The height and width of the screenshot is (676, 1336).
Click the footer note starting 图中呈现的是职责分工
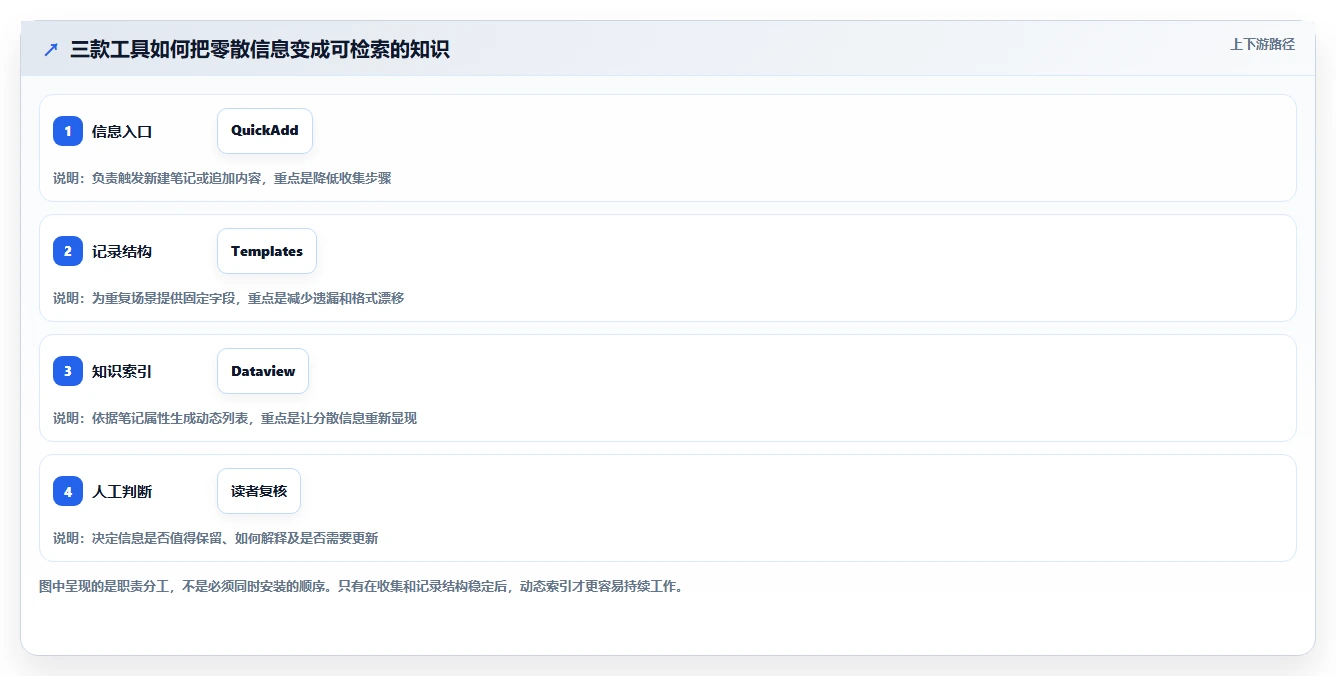pos(361,586)
